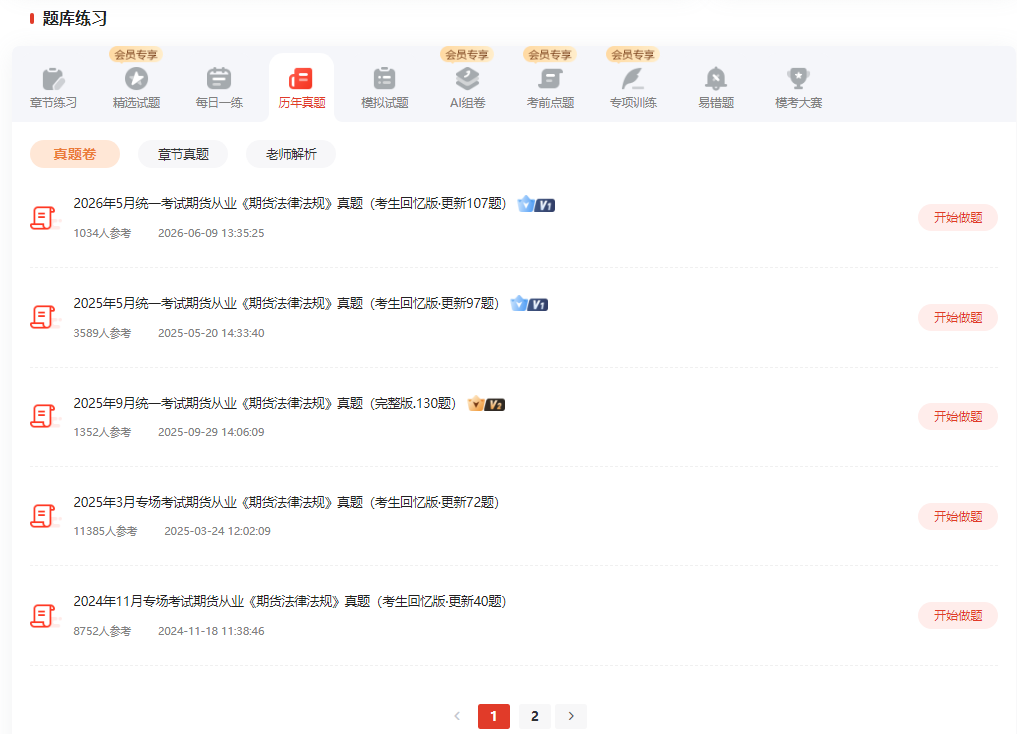
Task: Select the 精选试题 star icon
Action: [136, 79]
